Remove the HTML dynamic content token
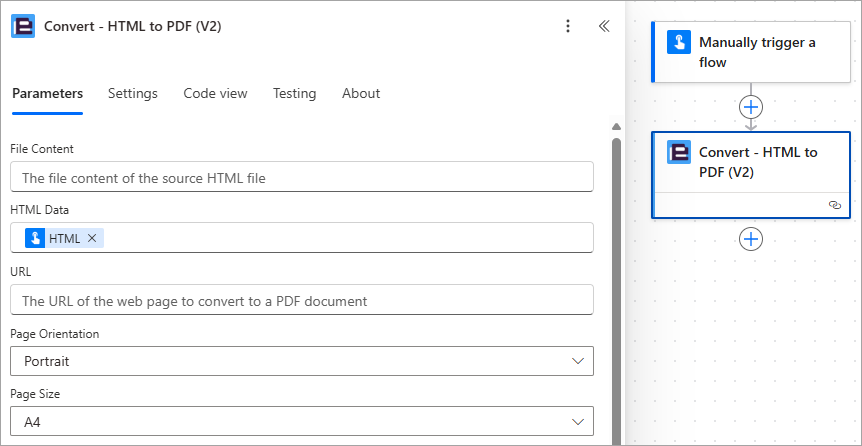Image resolution: width=862 pixels, height=446 pixels. point(92,238)
